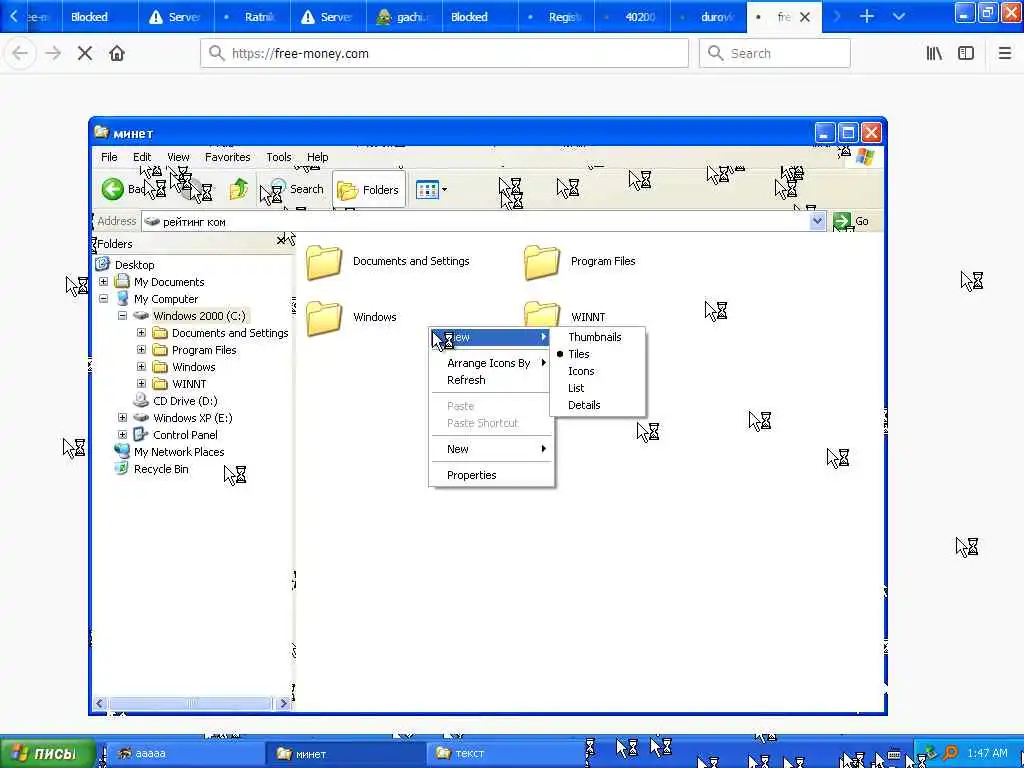Expand Windows XP (E:) tree node

pos(122,417)
